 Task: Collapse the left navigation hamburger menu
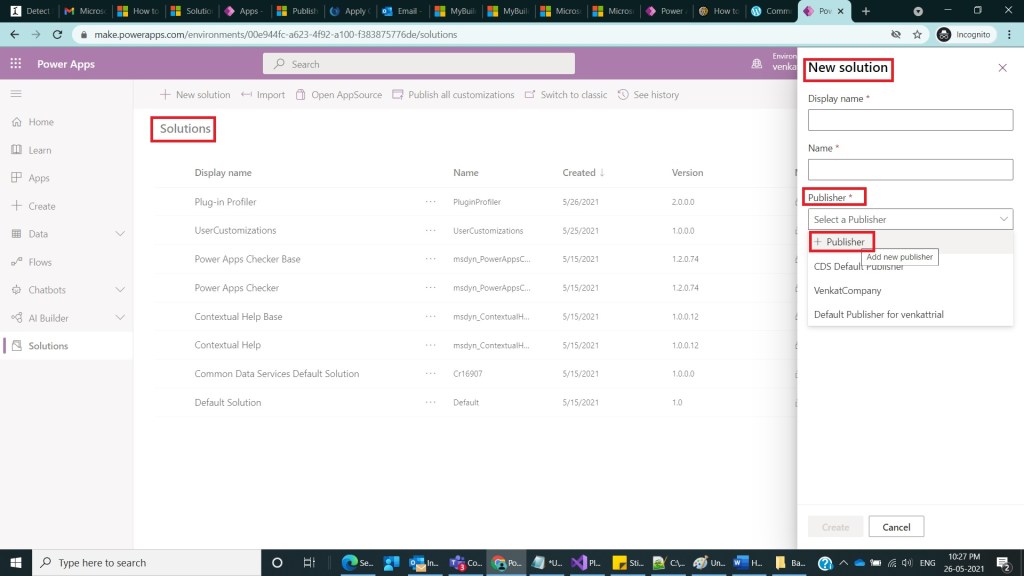point(16,93)
